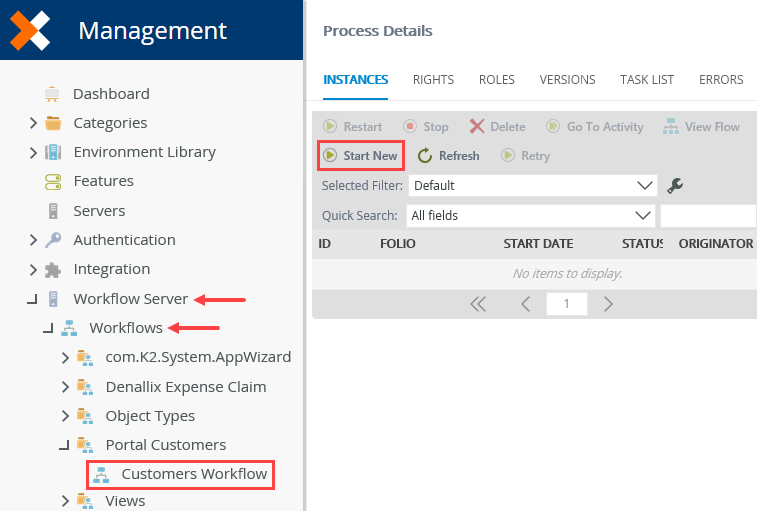Switch to the Rights tab

tap(433, 80)
